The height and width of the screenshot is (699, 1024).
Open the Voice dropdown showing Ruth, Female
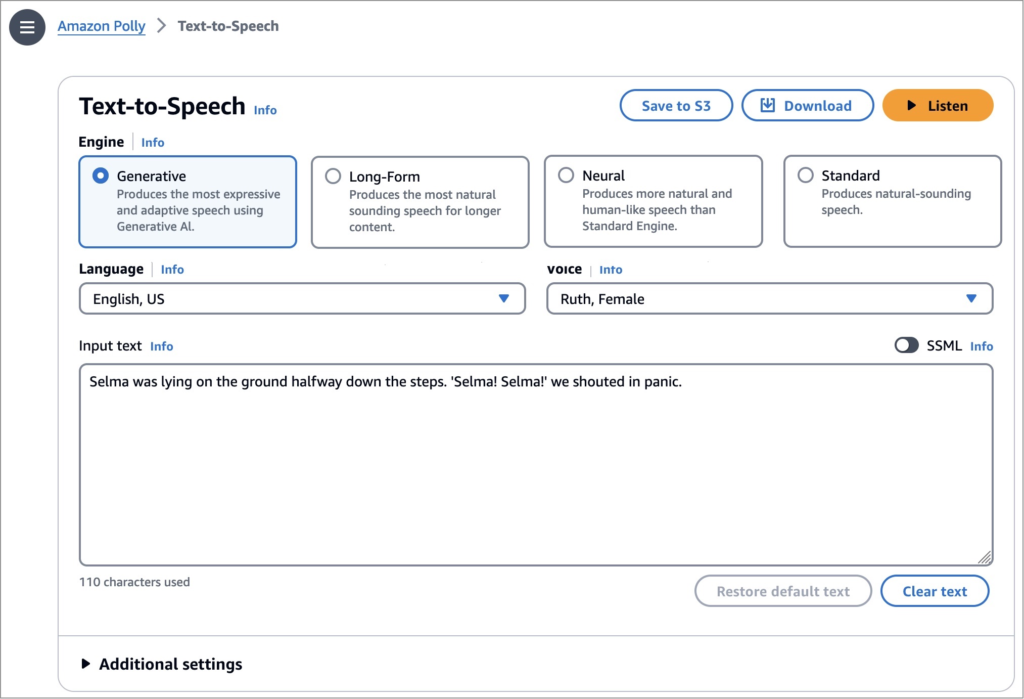coord(769,298)
